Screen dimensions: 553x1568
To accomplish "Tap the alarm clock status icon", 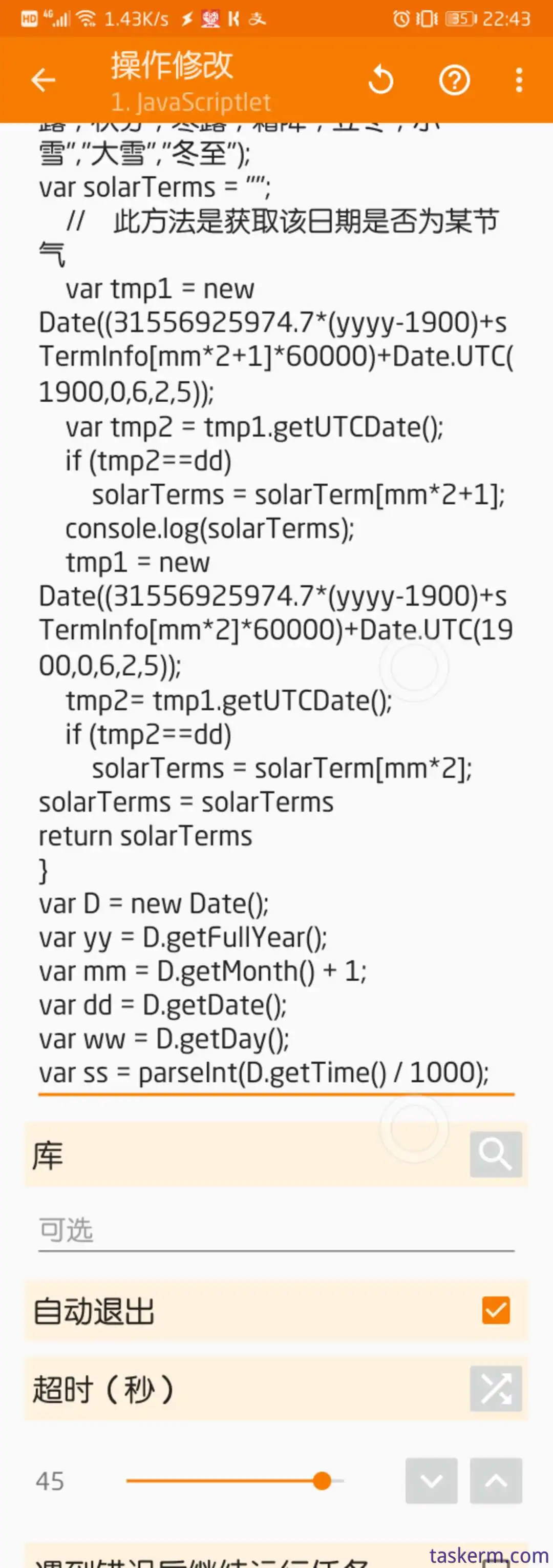I will (x=401, y=19).
